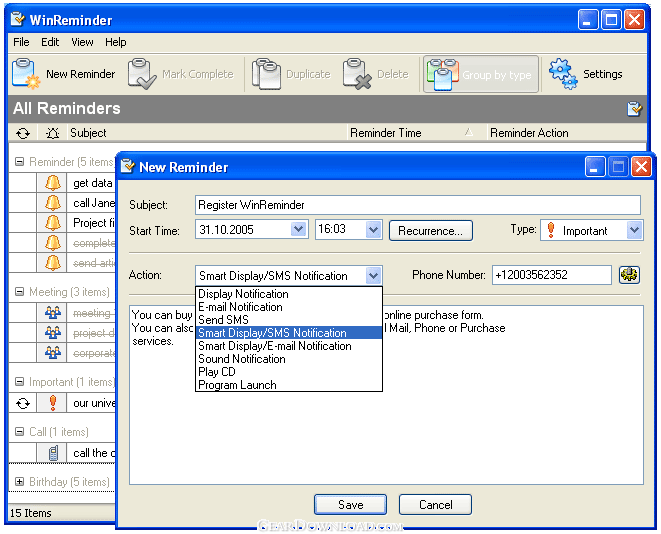This screenshot has height=534, width=661.
Task: Collapse the Meeting (3 items) group
Action: coord(19,292)
